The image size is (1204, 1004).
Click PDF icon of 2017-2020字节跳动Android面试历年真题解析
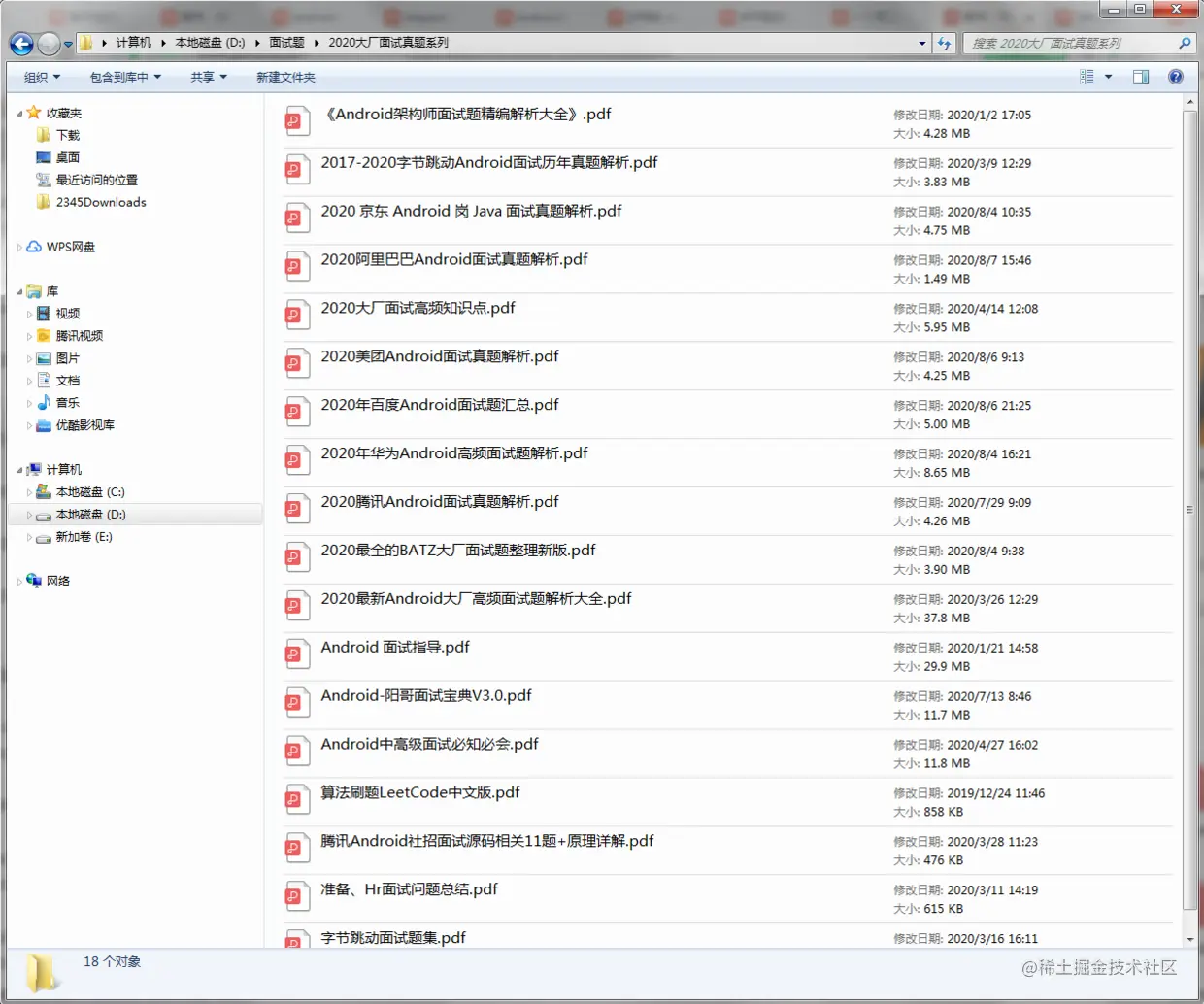[296, 170]
